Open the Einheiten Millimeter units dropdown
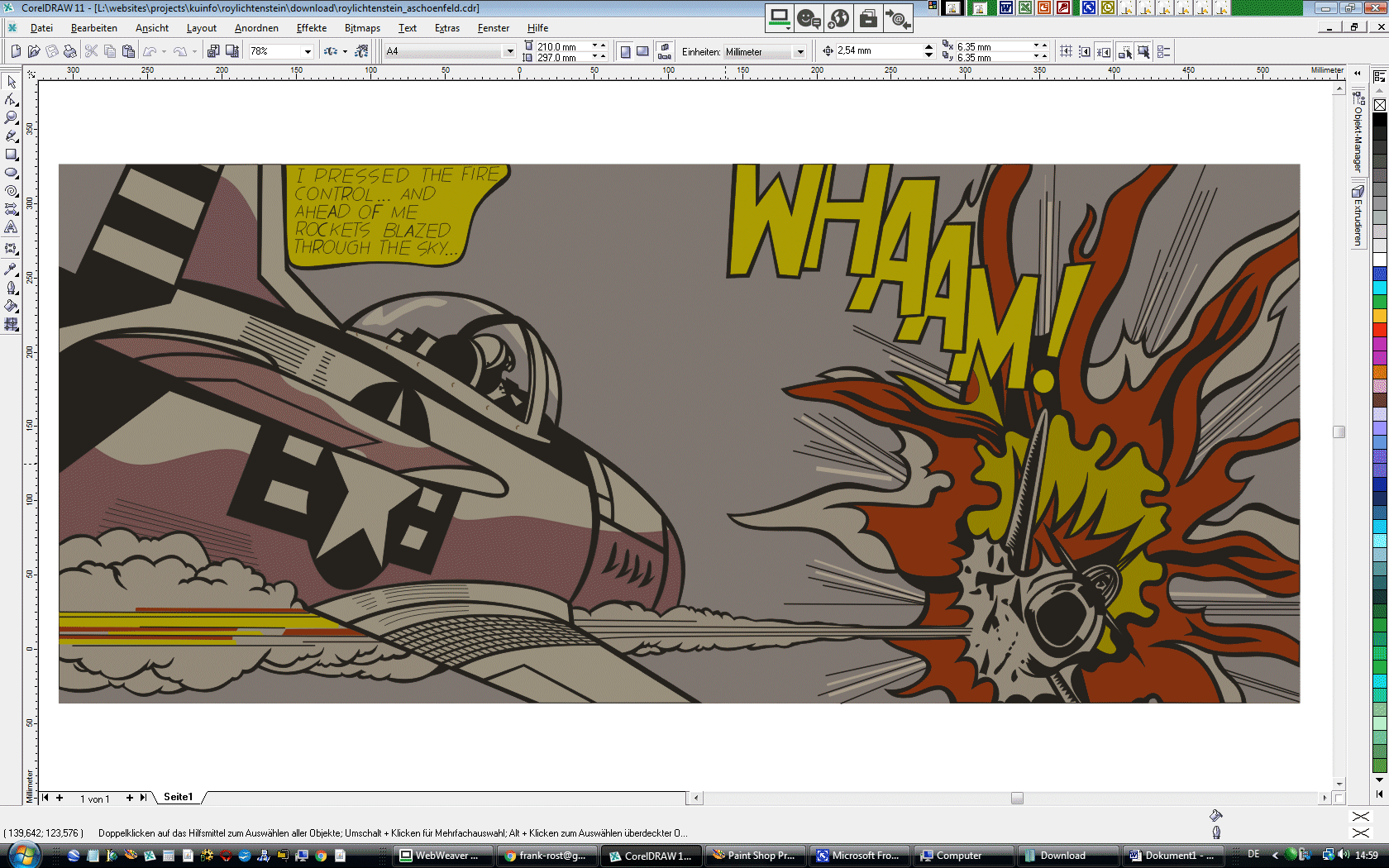Image resolution: width=1389 pixels, height=868 pixels. coord(800,51)
